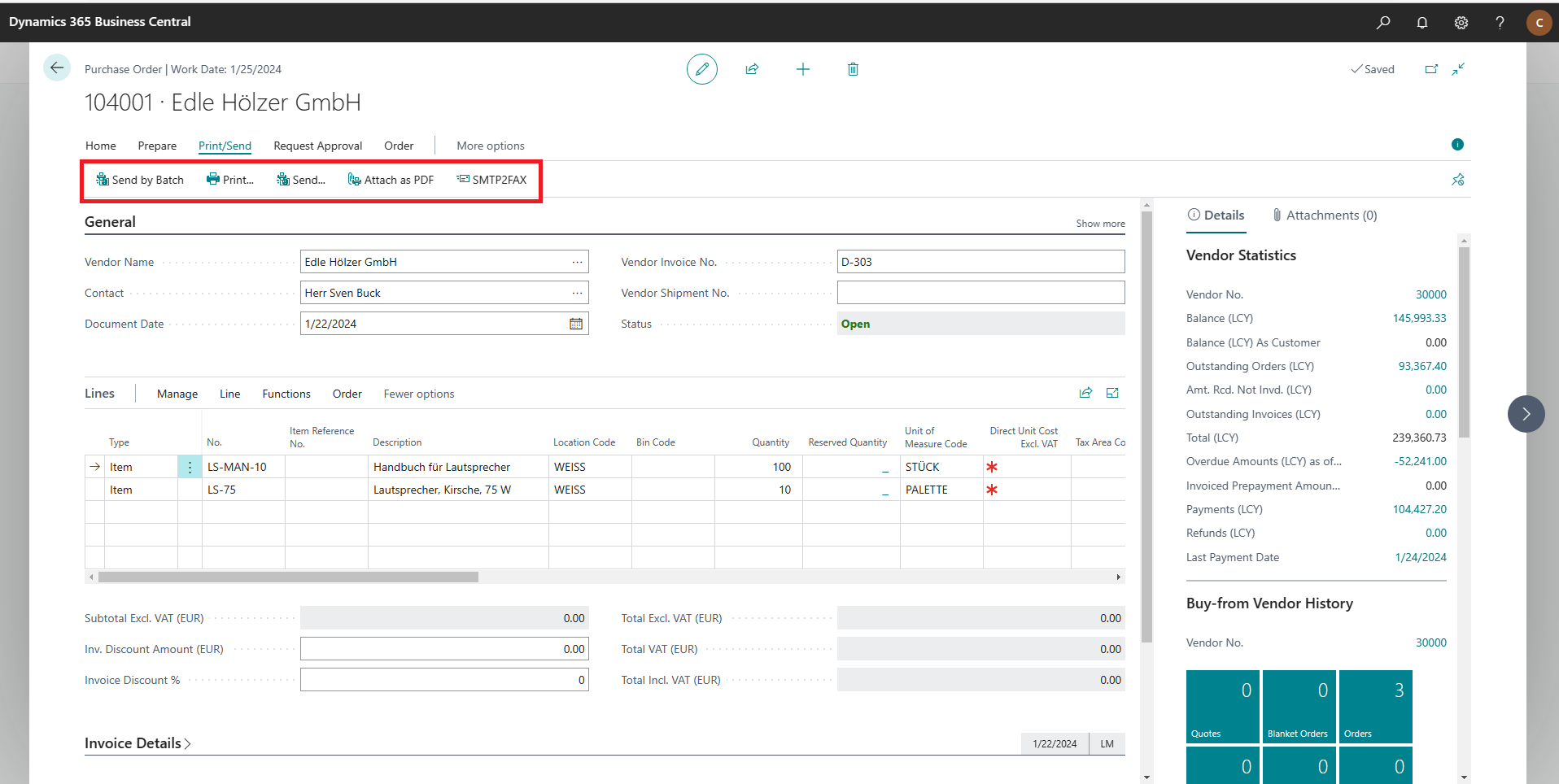
Task: Open the Request Approval menu
Action: coord(318,146)
